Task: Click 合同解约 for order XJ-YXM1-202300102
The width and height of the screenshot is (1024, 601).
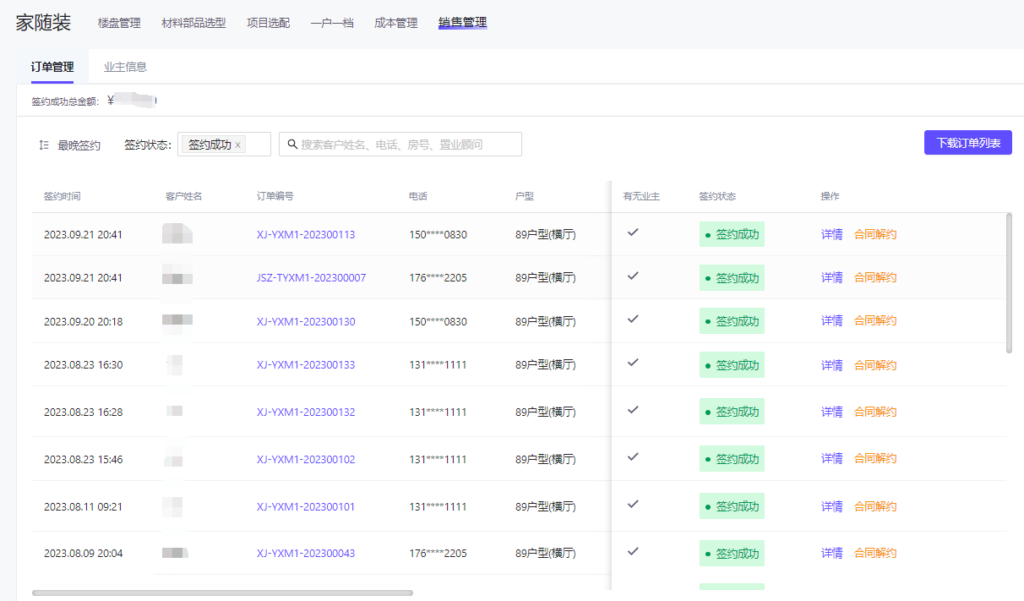Action: point(875,459)
